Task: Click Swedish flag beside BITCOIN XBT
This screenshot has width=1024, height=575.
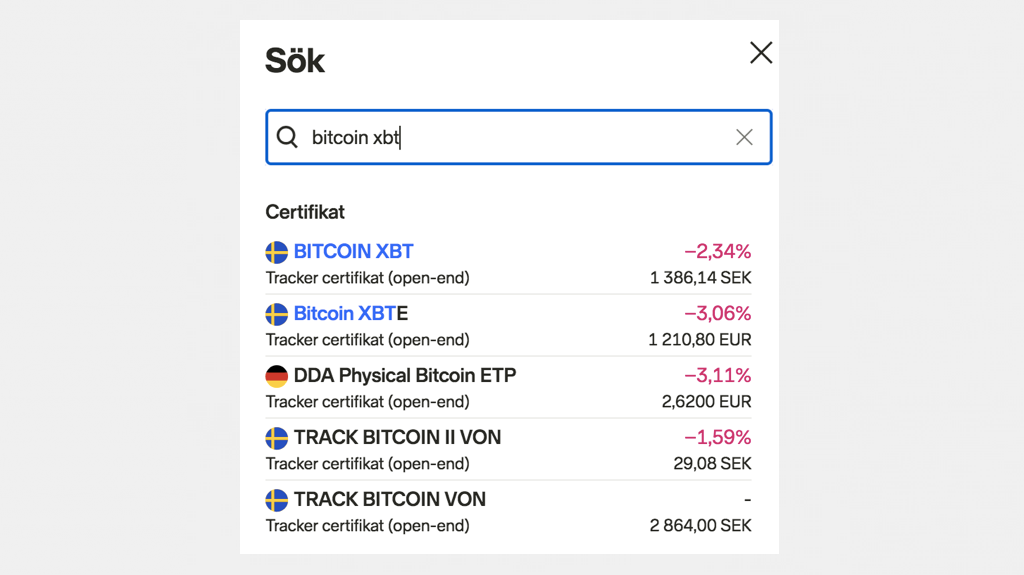Action: click(x=277, y=252)
